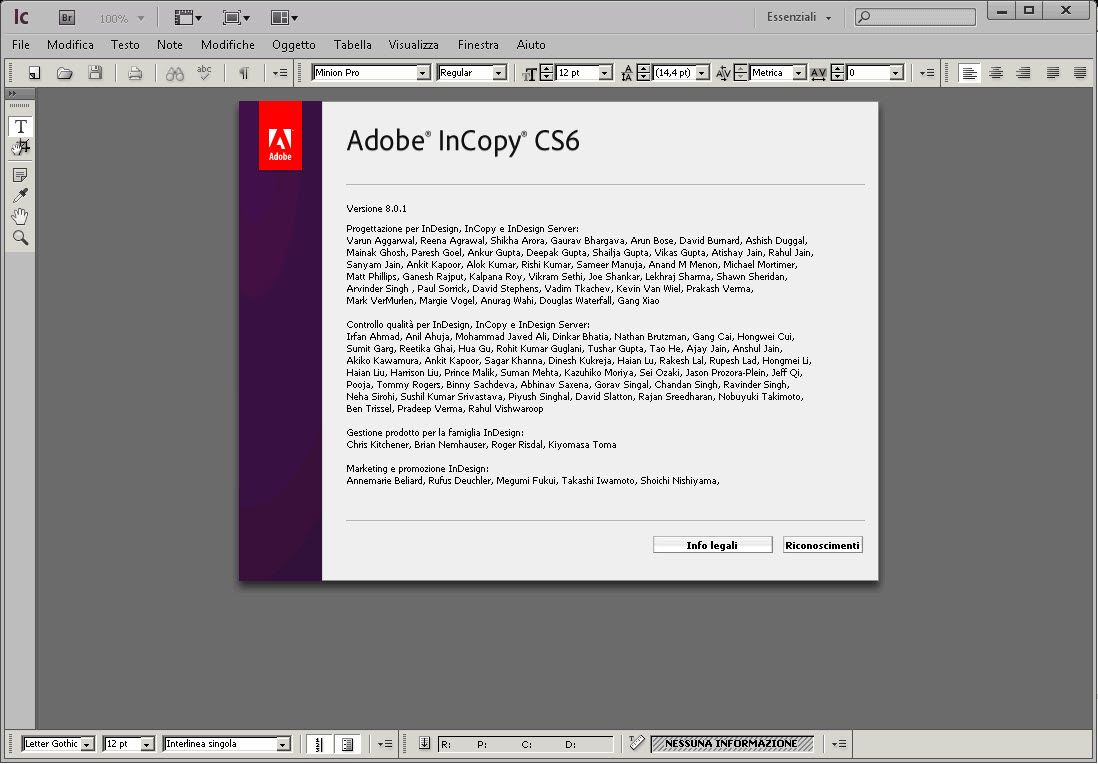Open a file using the folder icon

pyautogui.click(x=64, y=73)
